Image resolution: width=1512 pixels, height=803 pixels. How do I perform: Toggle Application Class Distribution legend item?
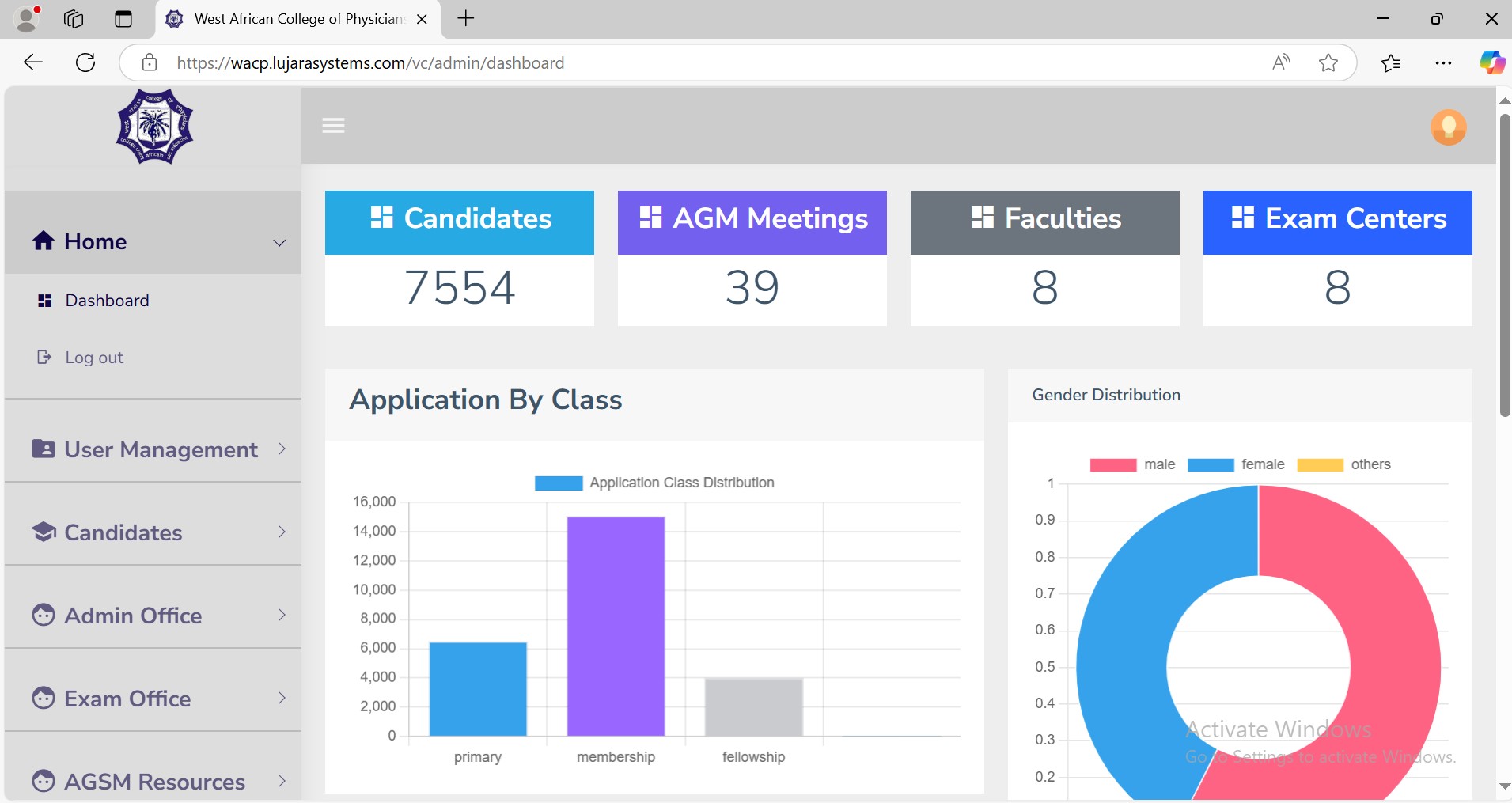[654, 483]
